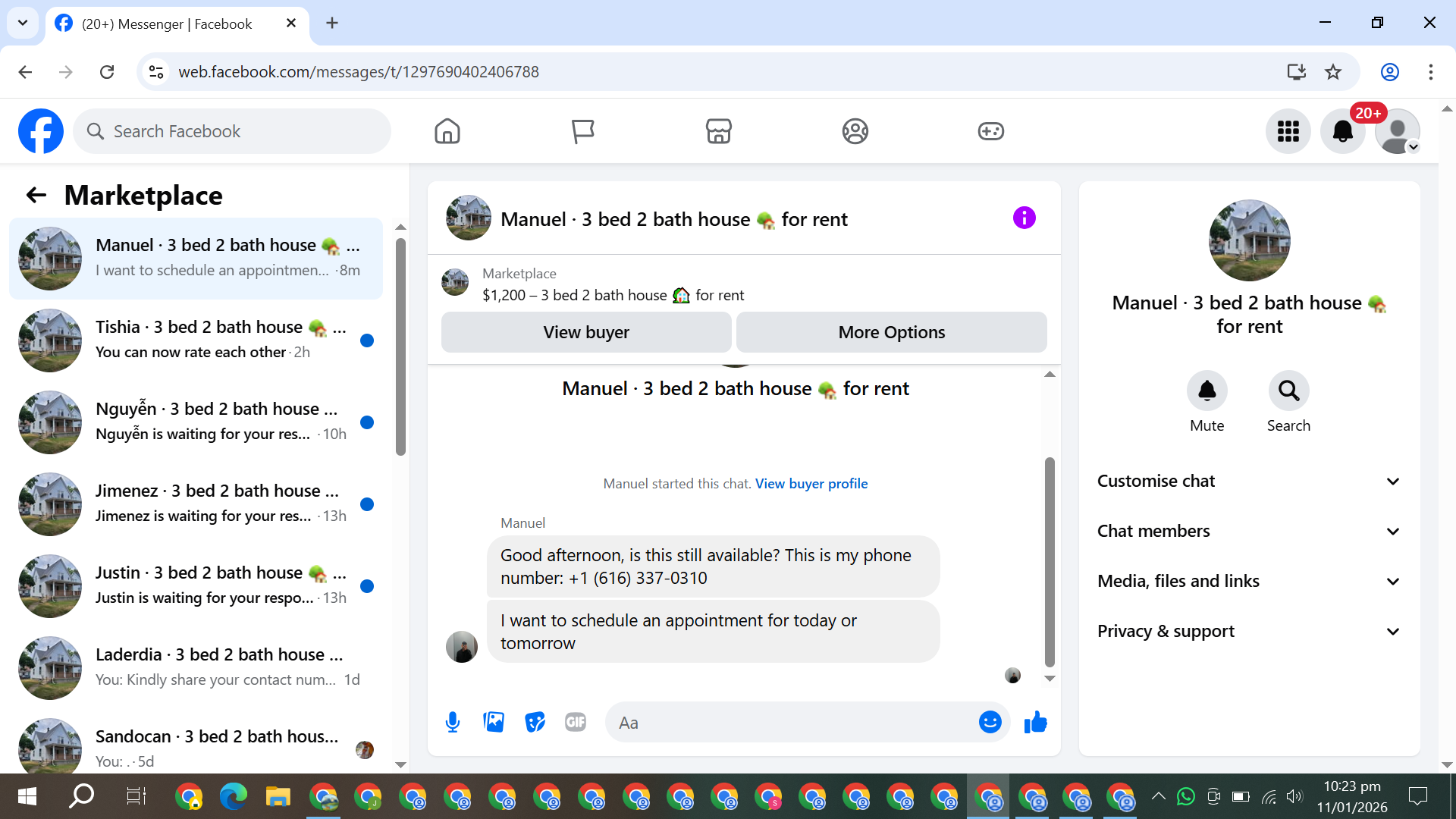Launch Microsoft Edge from the taskbar
1456x819 pixels.
click(233, 796)
